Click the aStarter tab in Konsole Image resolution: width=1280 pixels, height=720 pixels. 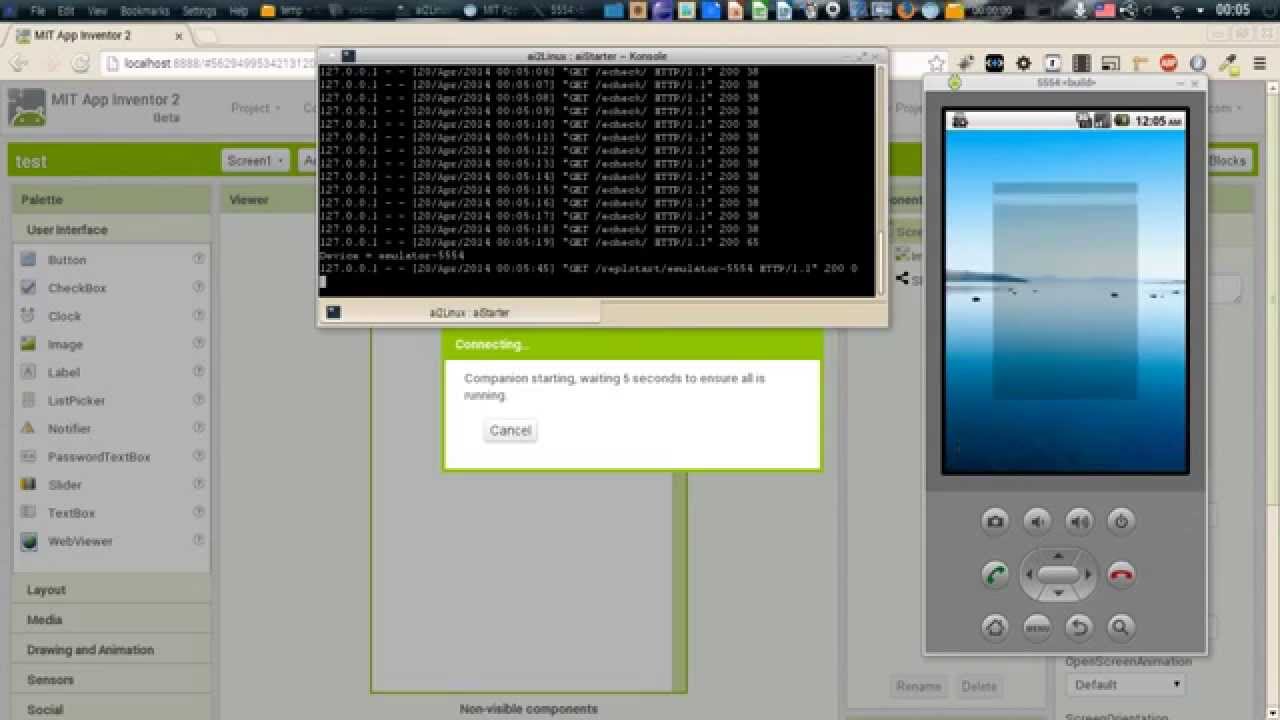pos(460,313)
